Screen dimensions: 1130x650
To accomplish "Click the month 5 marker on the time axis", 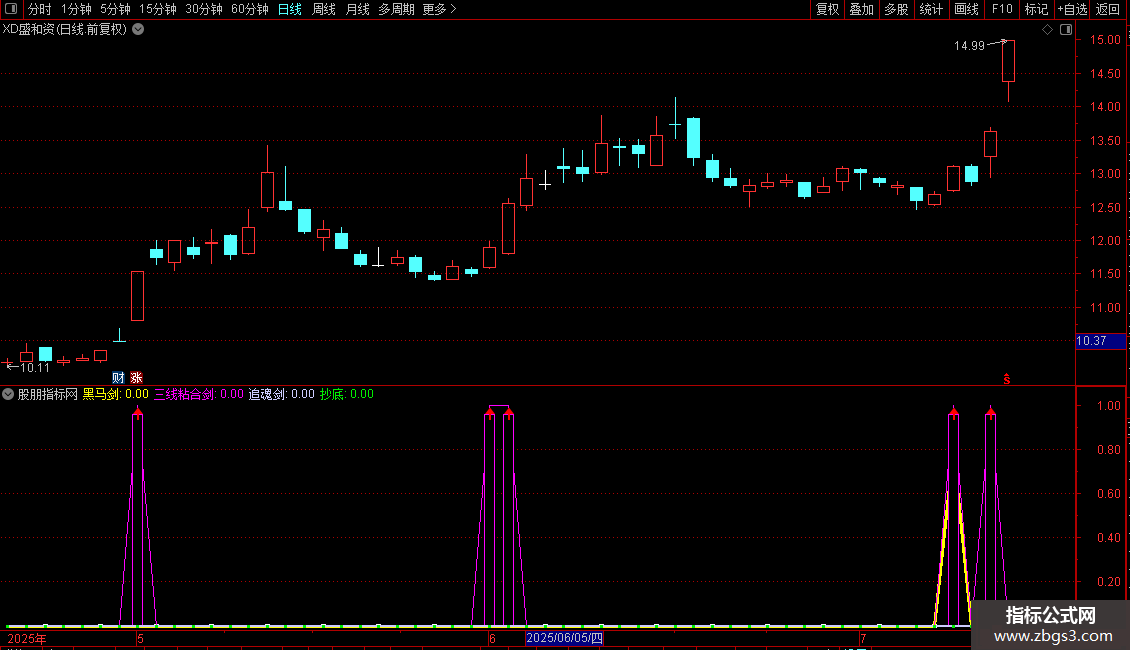I will (141, 638).
